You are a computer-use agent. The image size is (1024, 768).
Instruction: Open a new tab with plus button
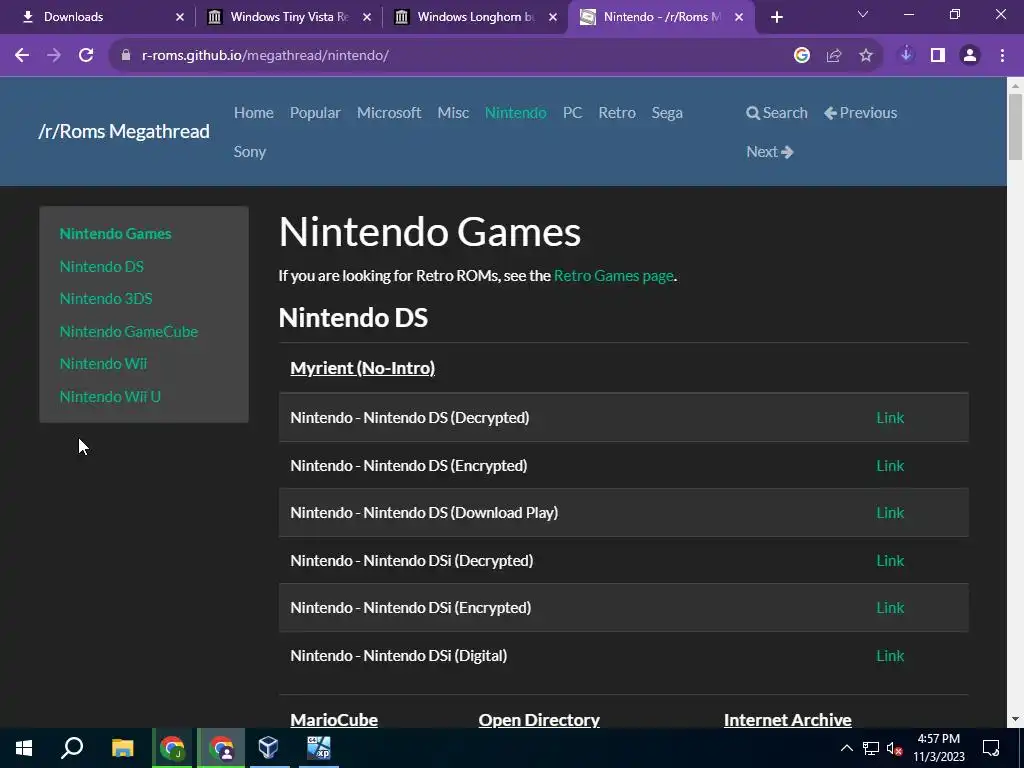[776, 17]
